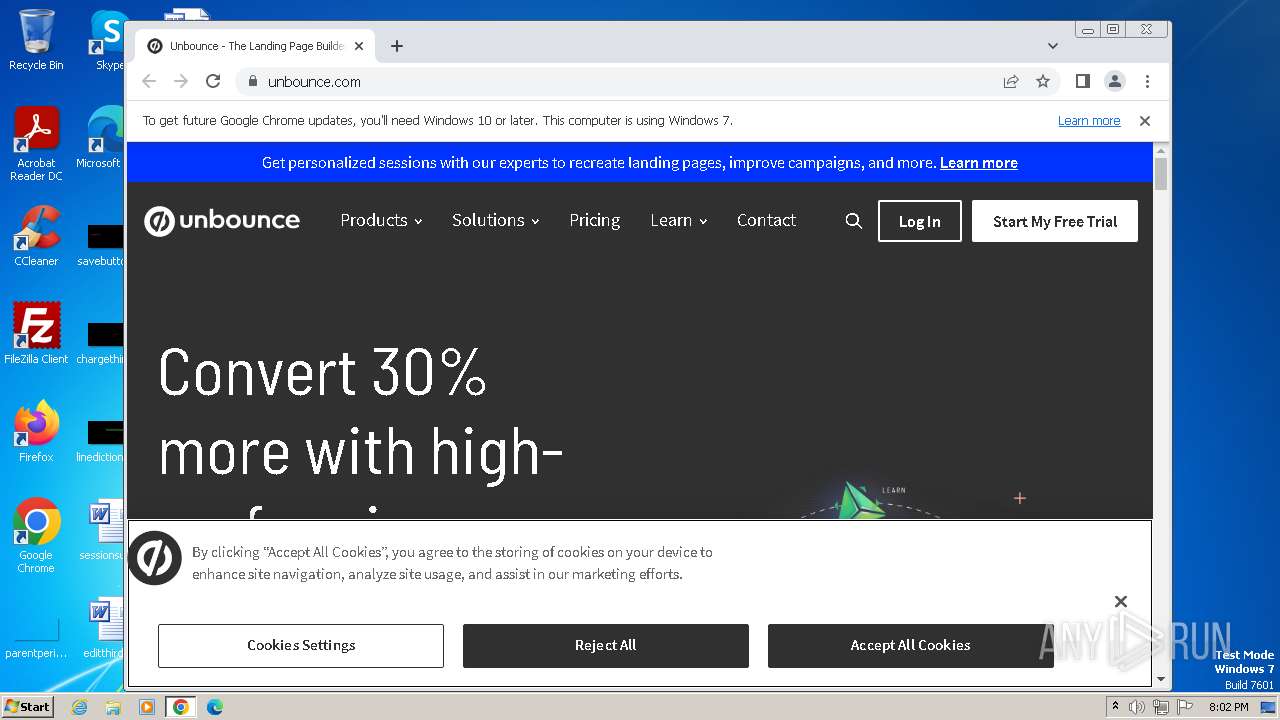Click Reject All cookies

coord(605,645)
